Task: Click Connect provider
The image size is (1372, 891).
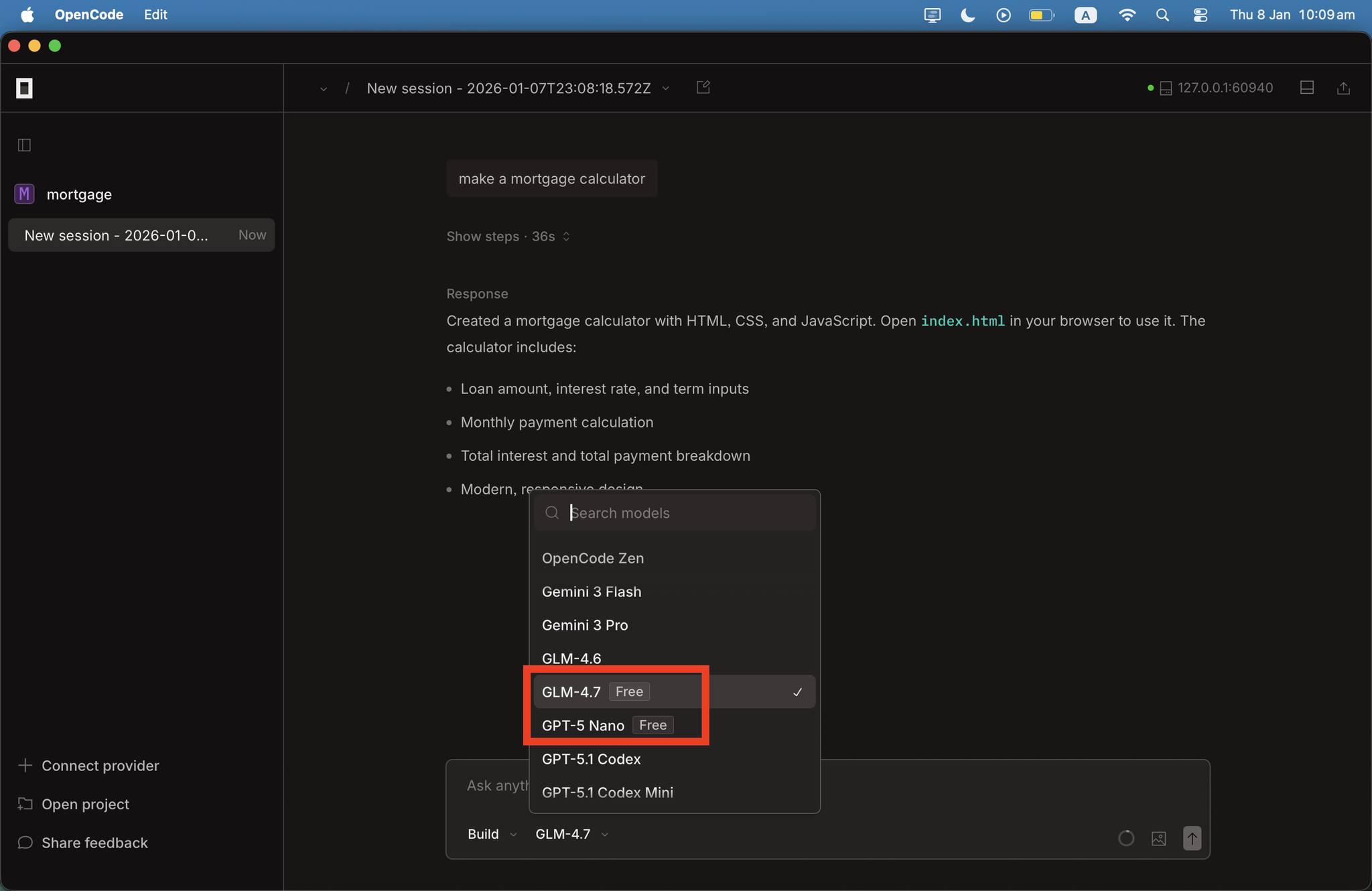Action: 89,765
